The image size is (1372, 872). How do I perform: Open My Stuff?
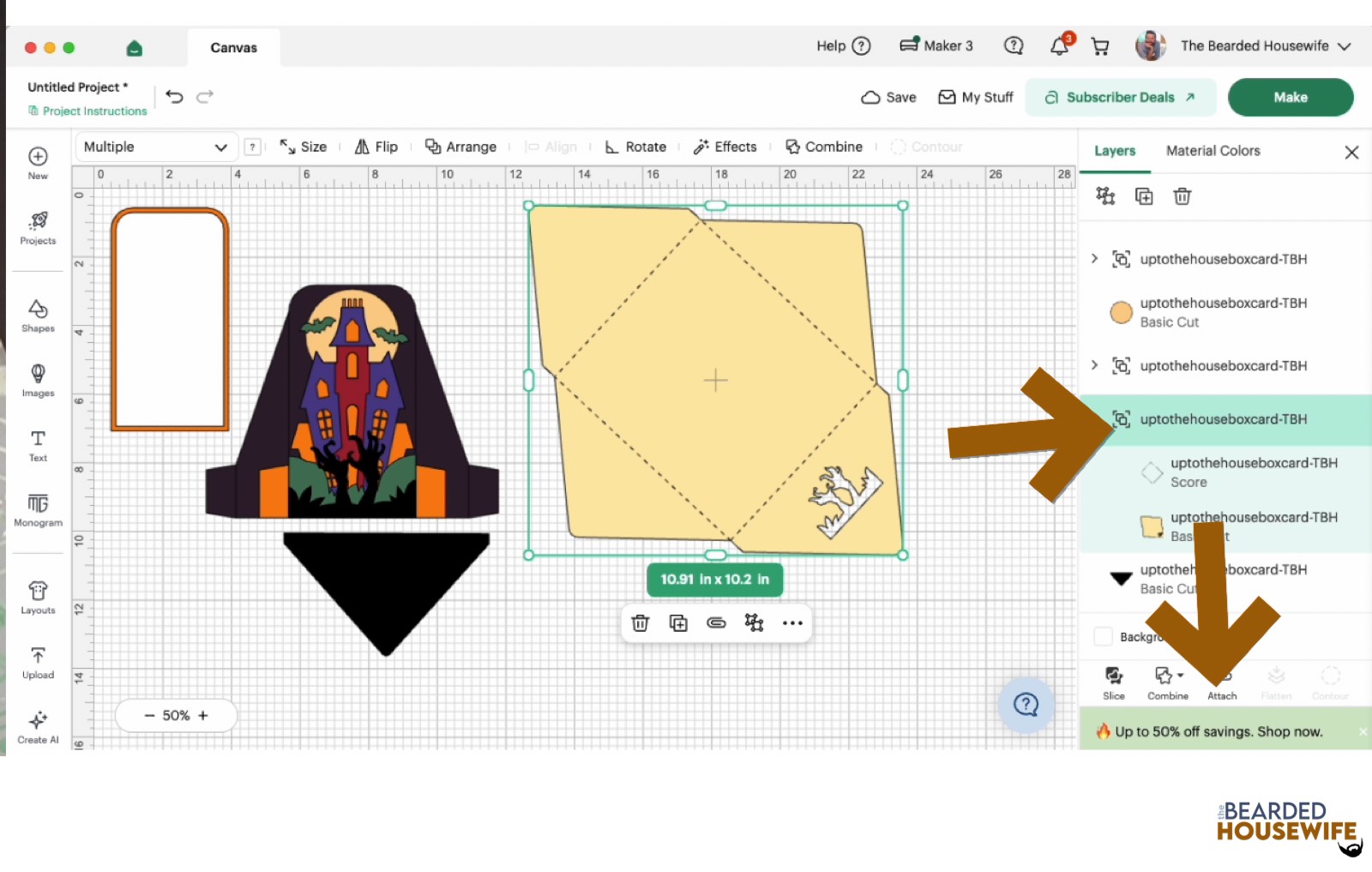click(x=976, y=97)
